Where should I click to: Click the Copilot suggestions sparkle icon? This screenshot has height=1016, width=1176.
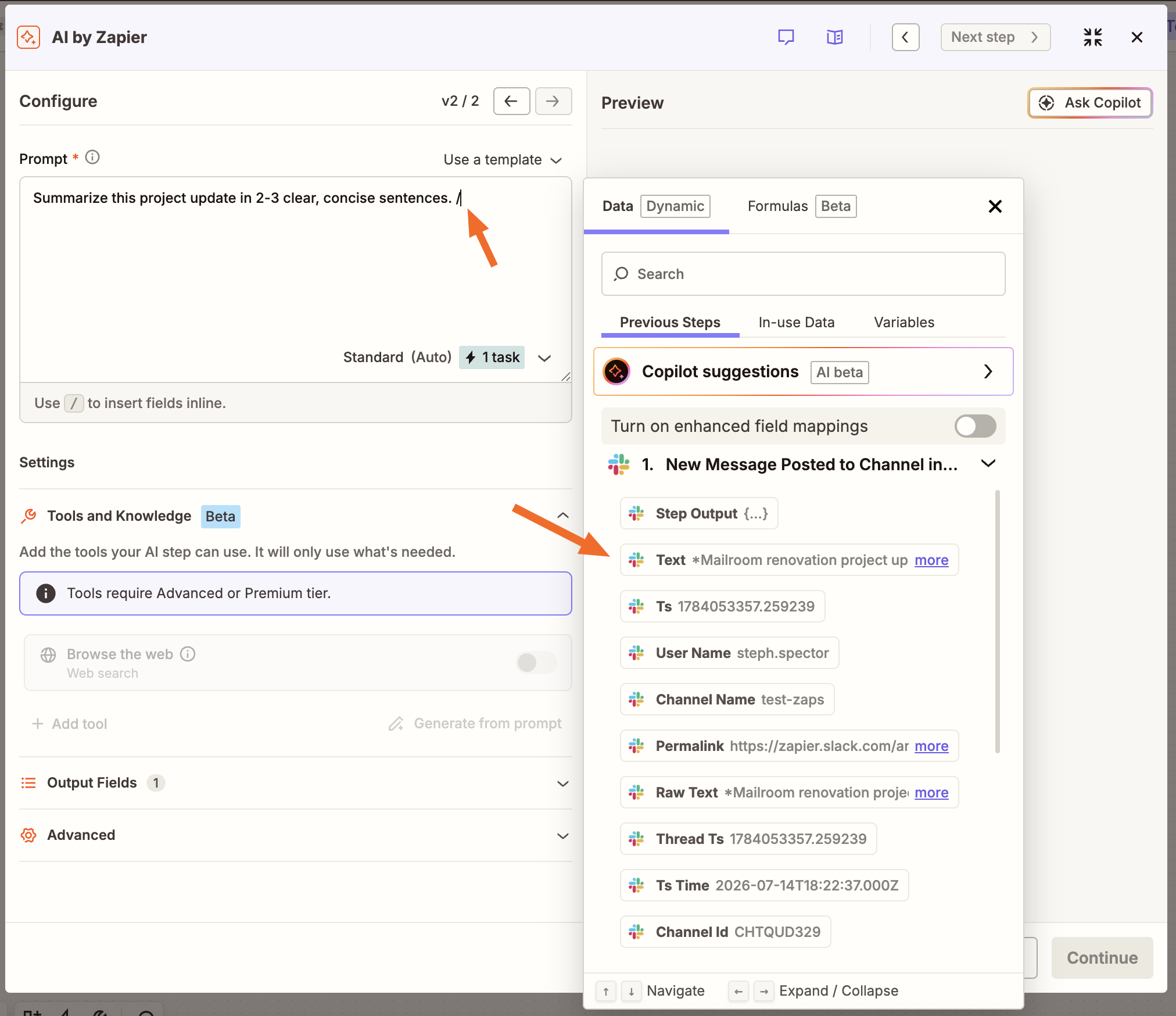[x=616, y=371]
